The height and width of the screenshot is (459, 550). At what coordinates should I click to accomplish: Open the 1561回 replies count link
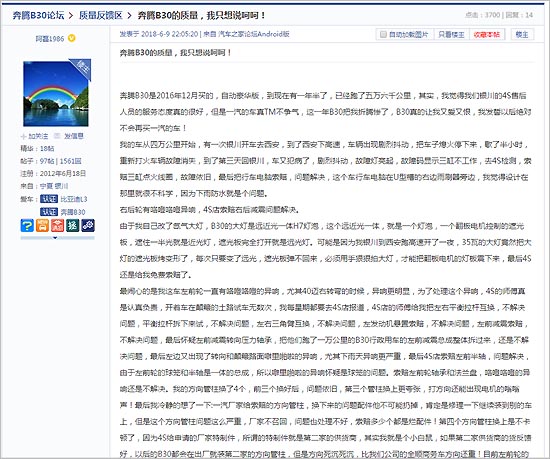pos(71,161)
